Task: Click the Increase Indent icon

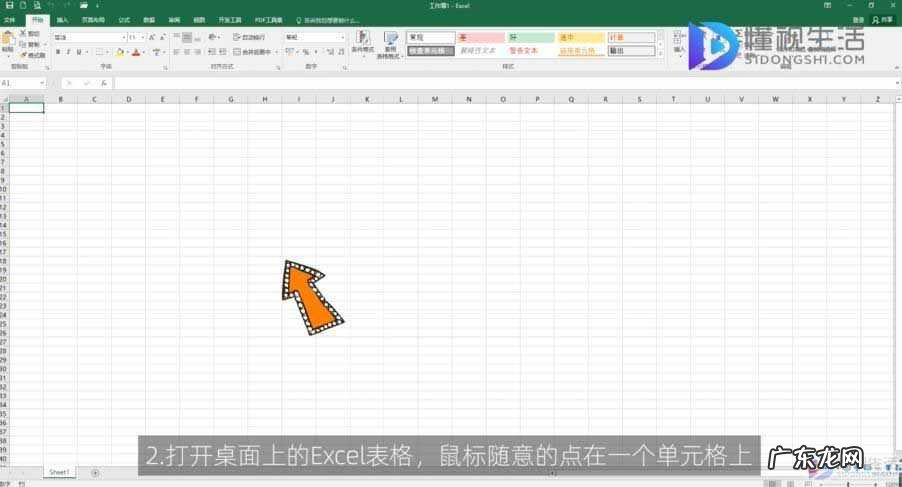Action: click(x=223, y=52)
